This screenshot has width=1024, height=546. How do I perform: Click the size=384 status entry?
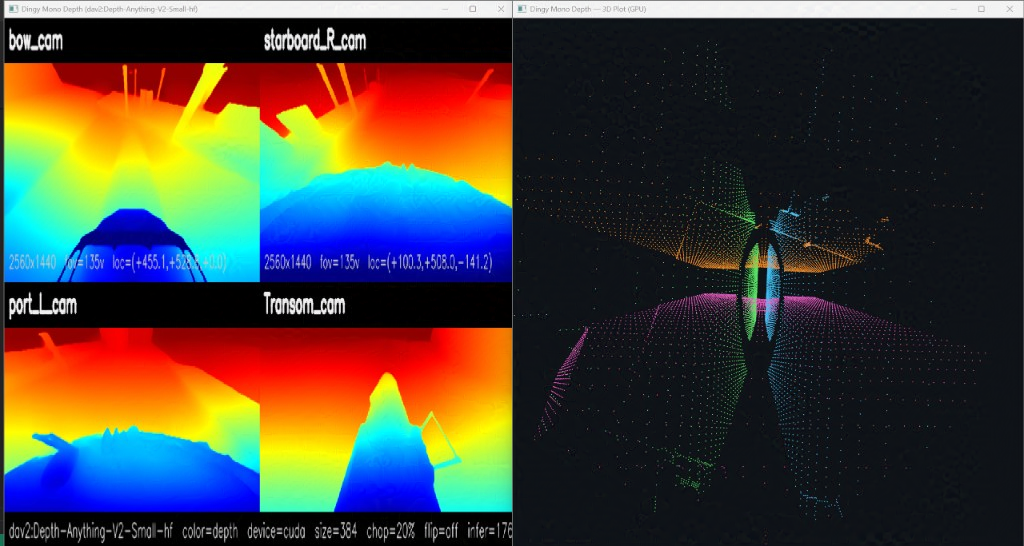(x=338, y=532)
